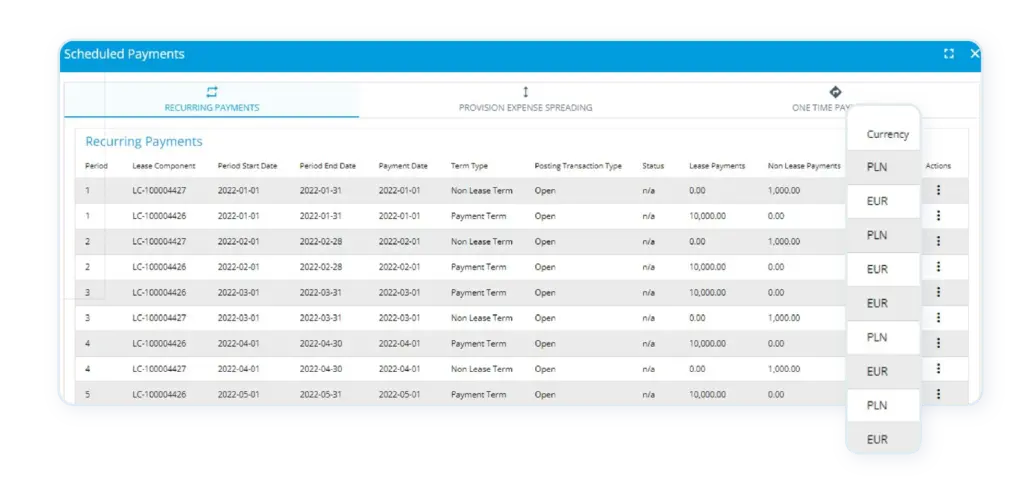The height and width of the screenshot is (498, 1024).
Task: Open actions menu for period 3 LC-100004426 row
Action: click(938, 292)
